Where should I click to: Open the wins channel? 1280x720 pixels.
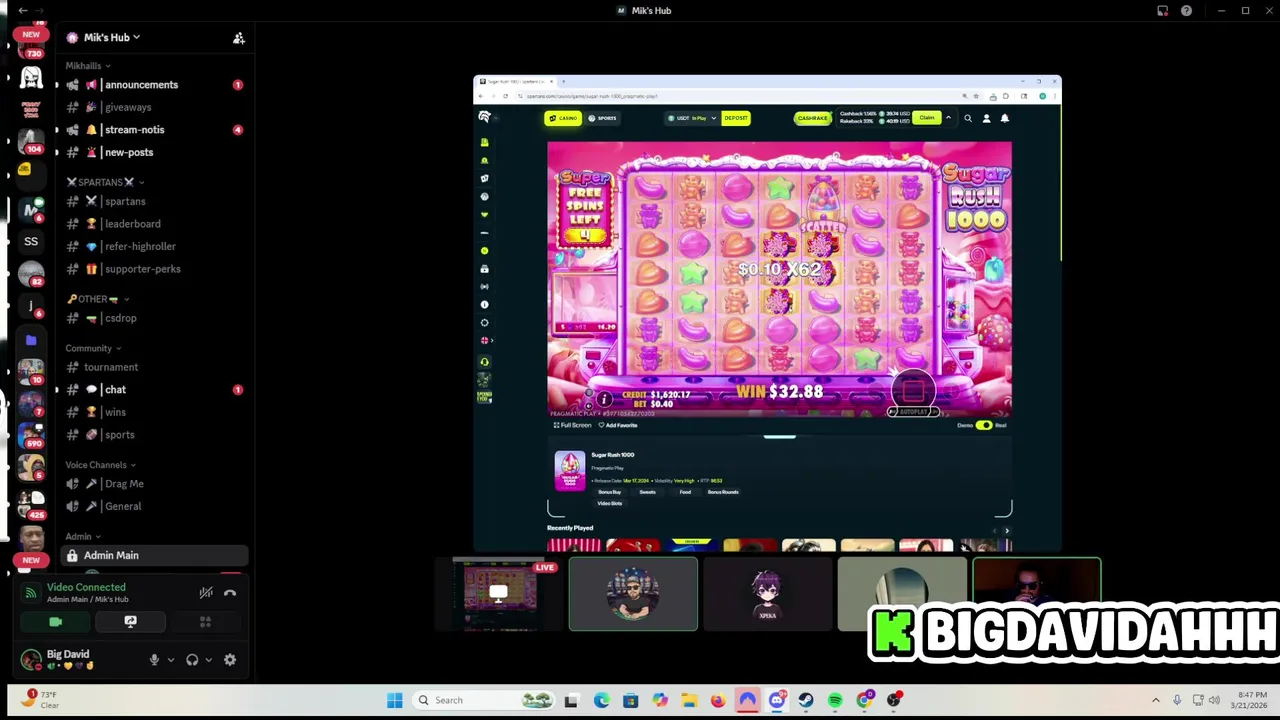point(153,412)
